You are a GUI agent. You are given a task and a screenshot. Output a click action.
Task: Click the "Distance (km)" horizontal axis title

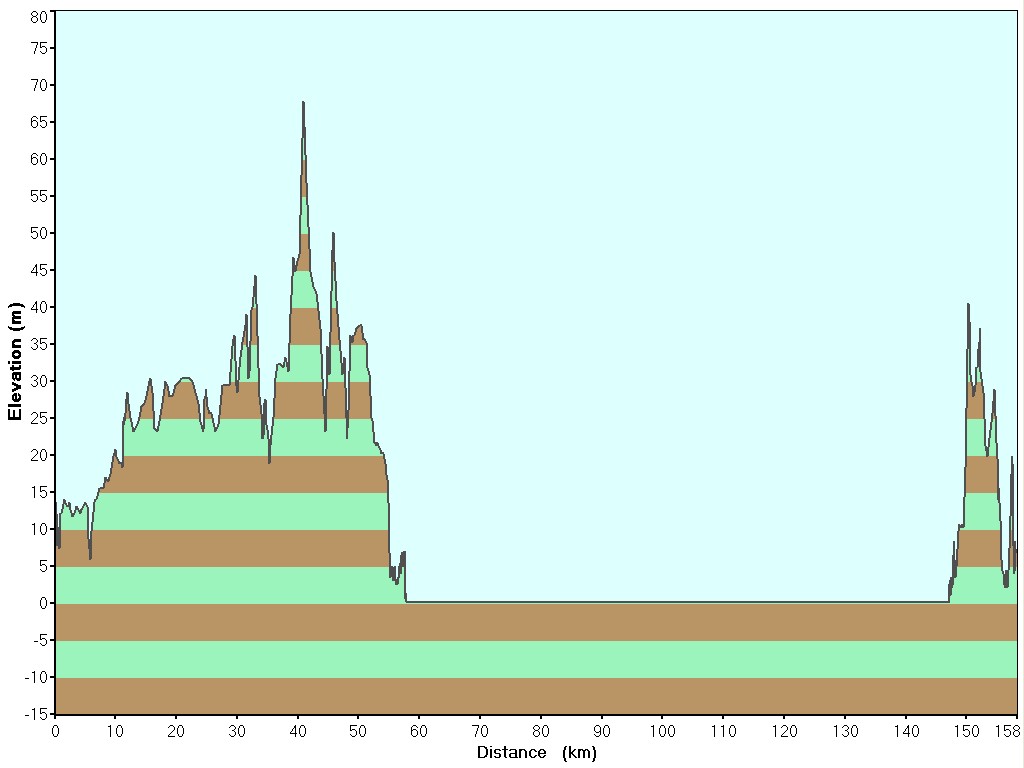tap(536, 752)
